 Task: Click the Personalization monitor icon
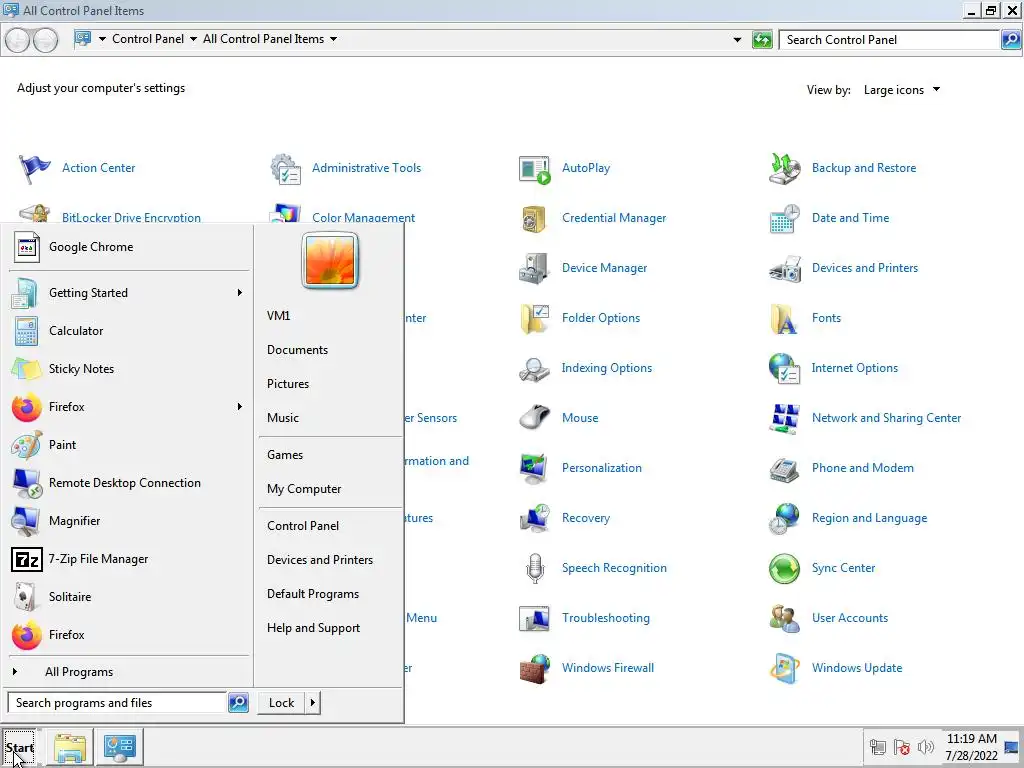click(x=534, y=468)
